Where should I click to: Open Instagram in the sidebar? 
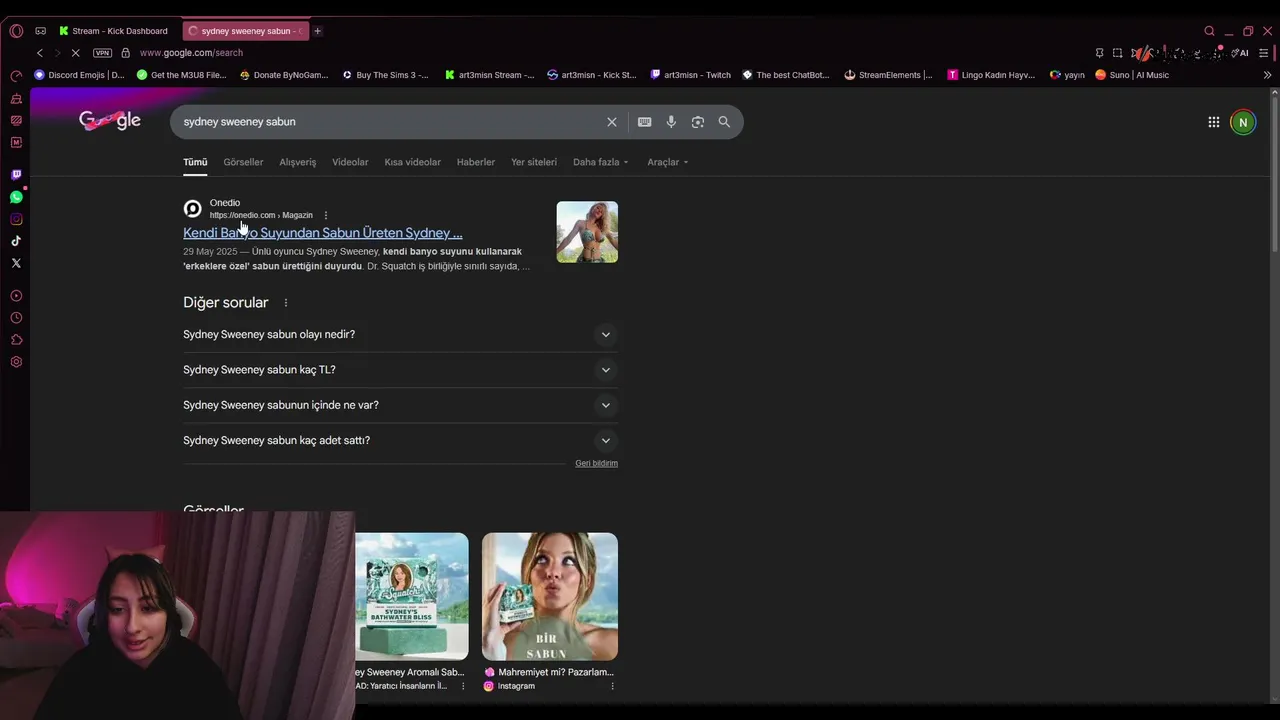click(x=16, y=219)
